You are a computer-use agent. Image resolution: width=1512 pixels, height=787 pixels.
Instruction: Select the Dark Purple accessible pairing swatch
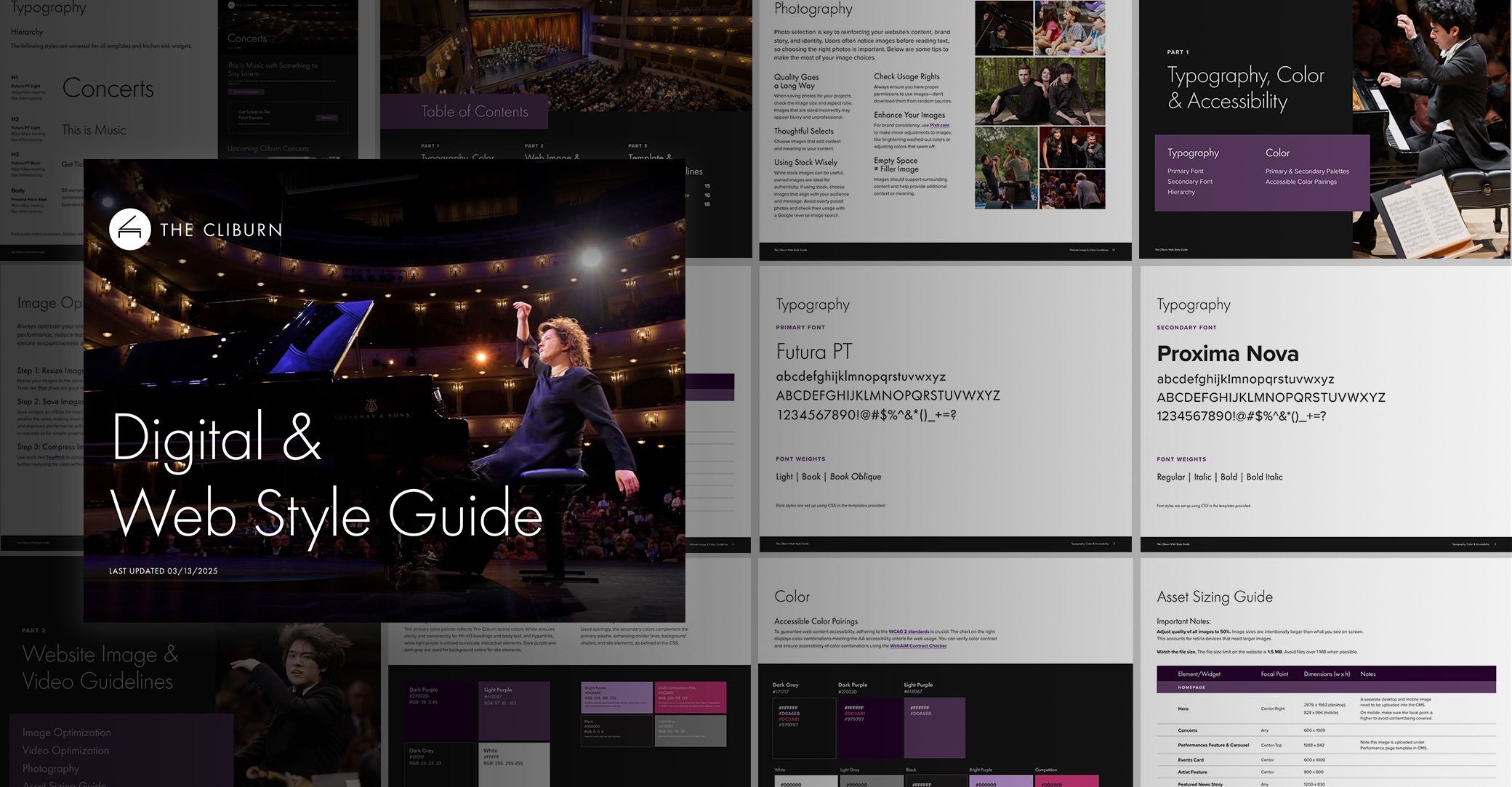(869, 727)
